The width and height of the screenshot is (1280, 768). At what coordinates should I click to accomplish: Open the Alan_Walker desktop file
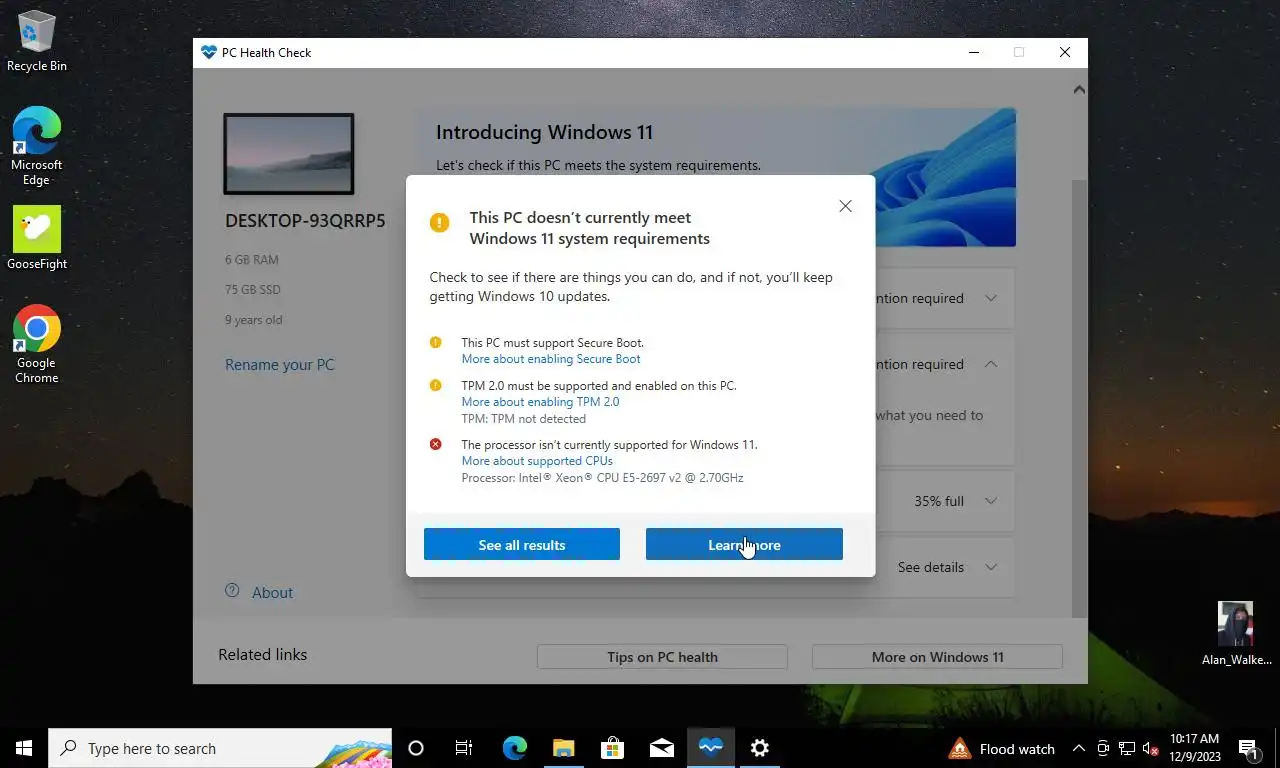point(1236,634)
